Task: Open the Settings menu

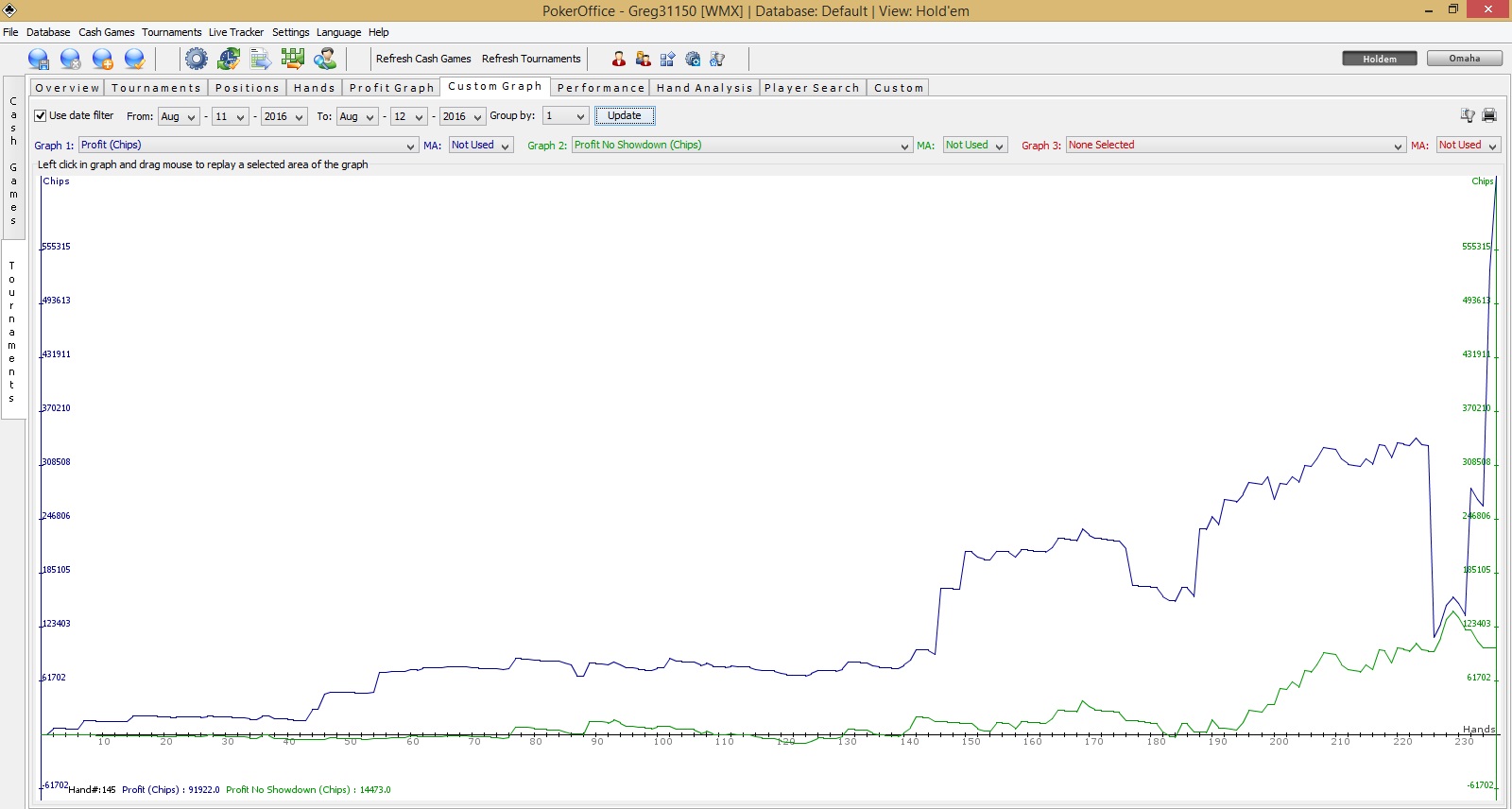Action: (x=291, y=32)
